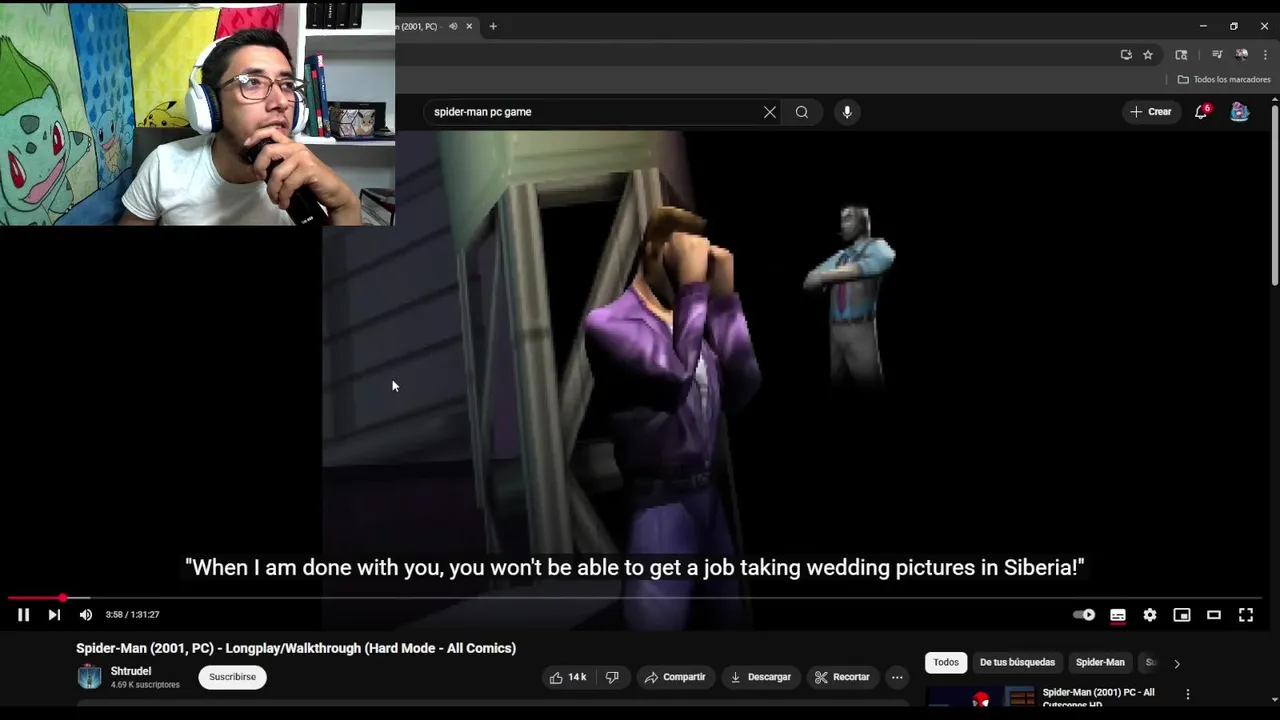Activate the miniplayer icon

click(x=1182, y=615)
